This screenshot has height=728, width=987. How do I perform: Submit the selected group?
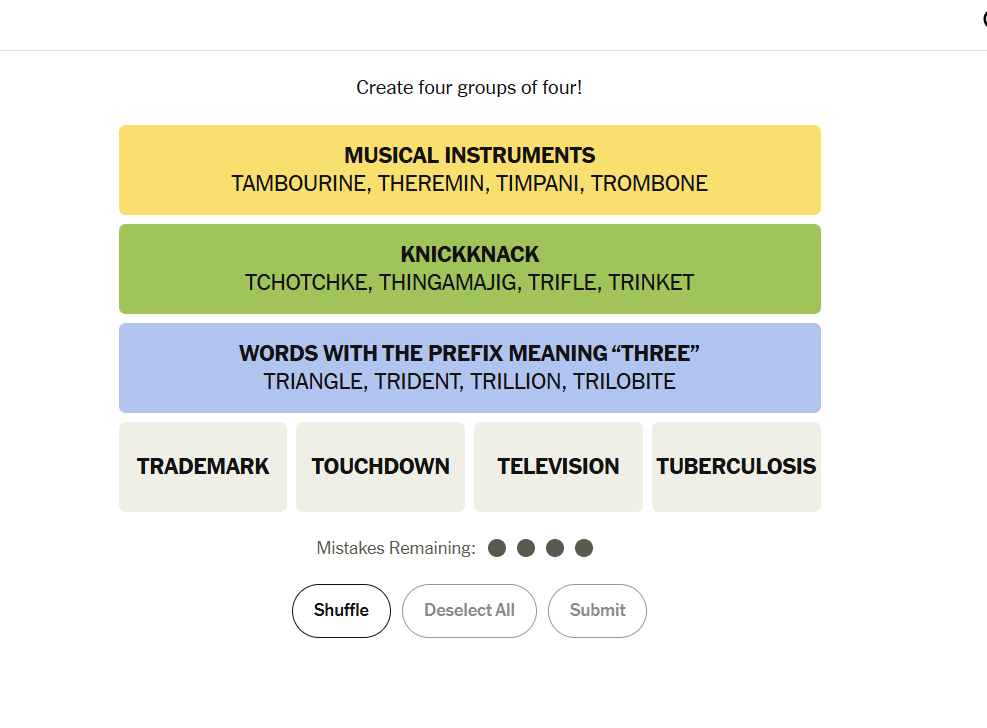pyautogui.click(x=597, y=610)
